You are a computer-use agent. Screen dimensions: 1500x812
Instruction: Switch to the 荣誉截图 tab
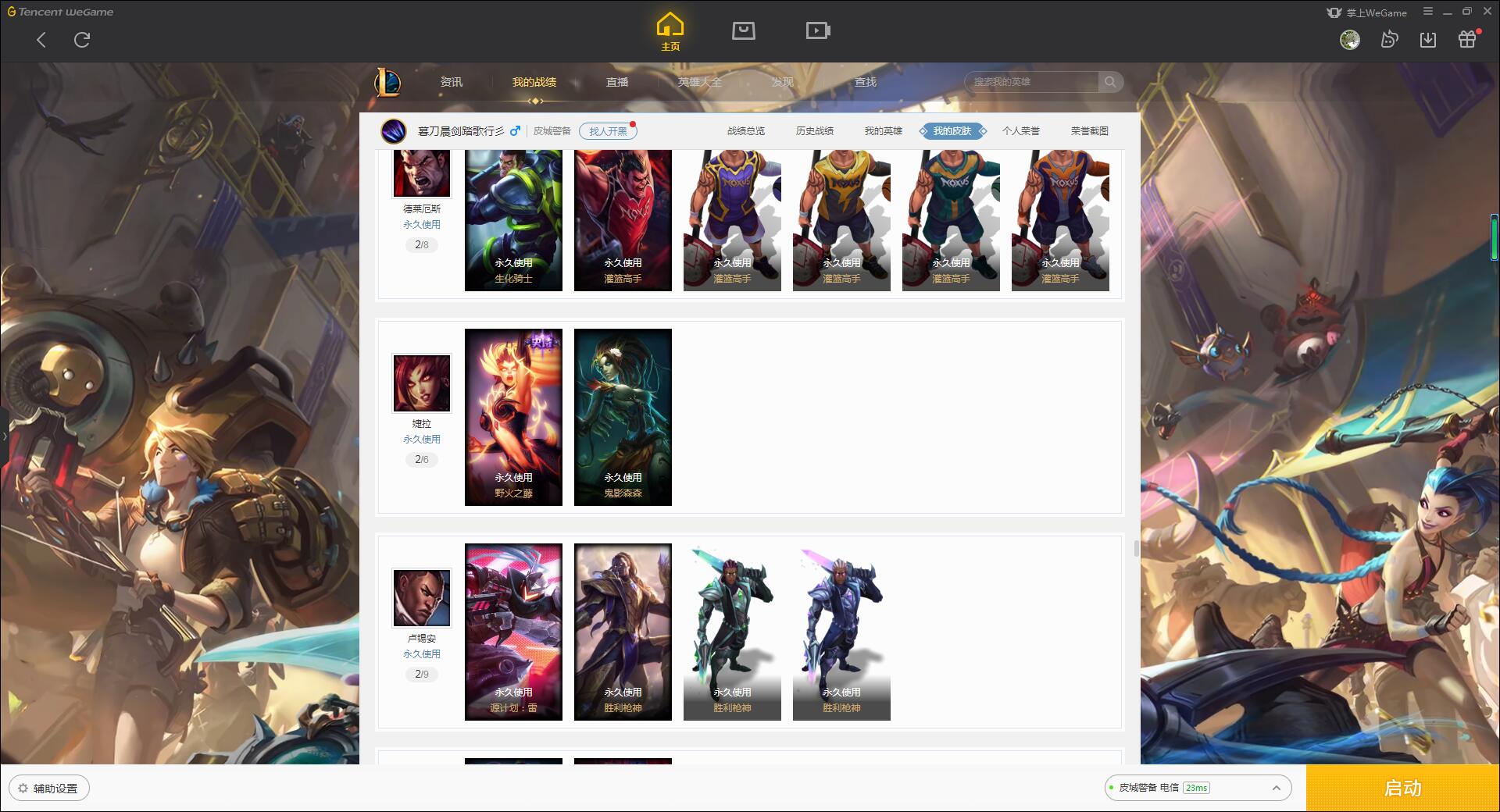[1090, 131]
